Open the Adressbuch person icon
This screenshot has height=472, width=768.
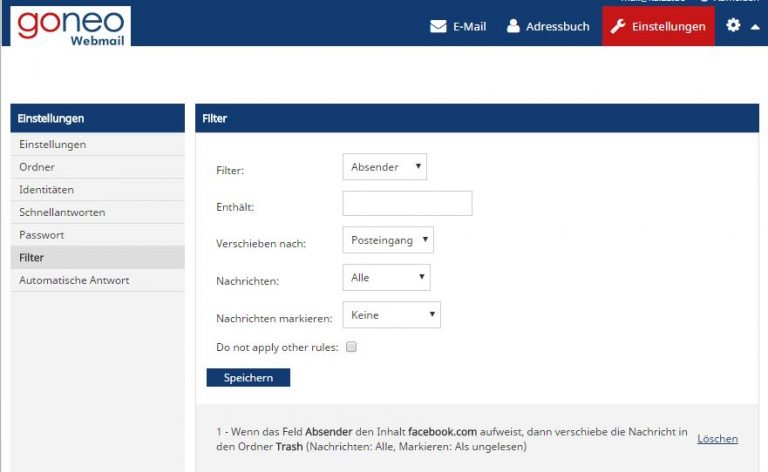coord(513,26)
